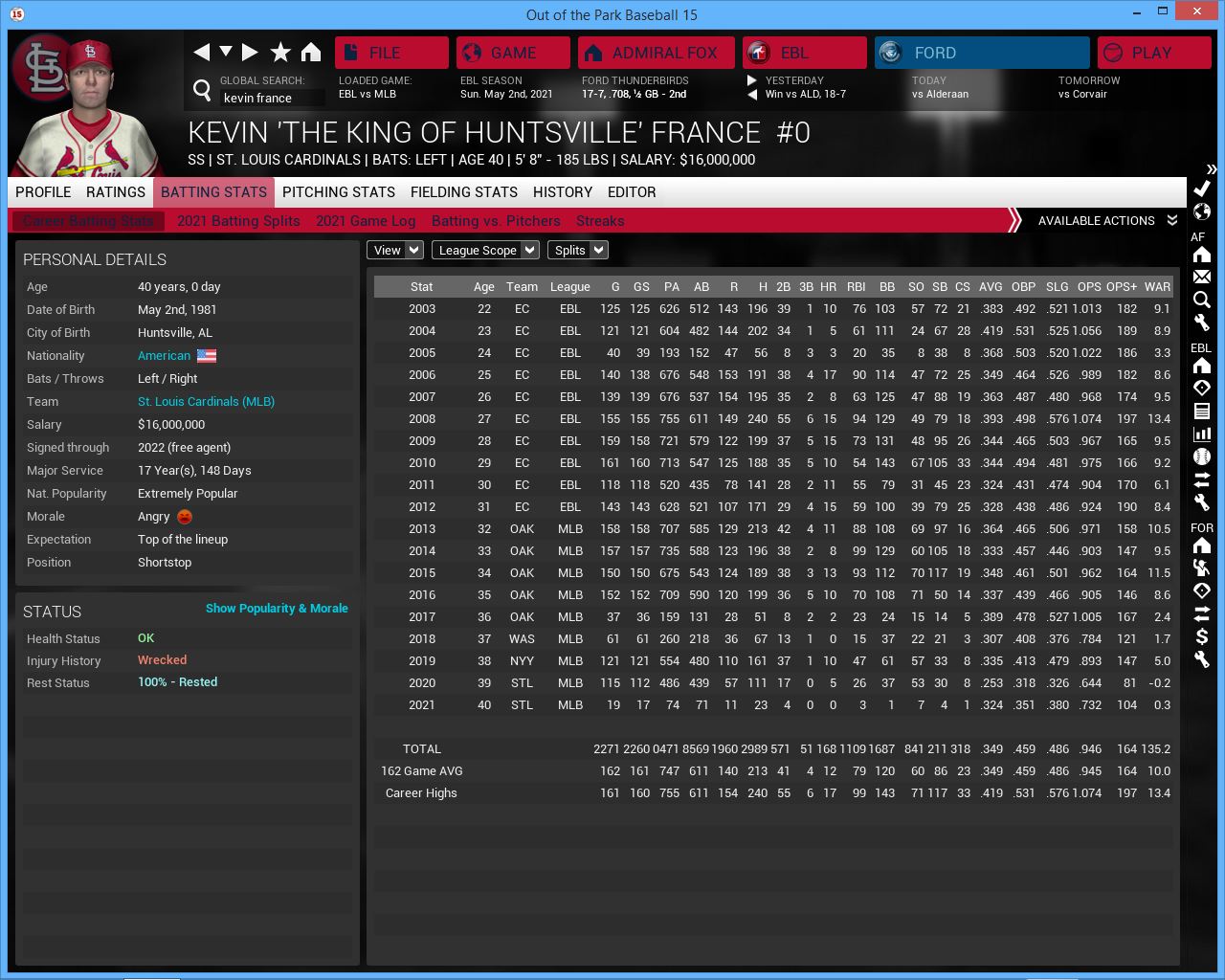
Task: Click the home icon under AF
Action: pyautogui.click(x=1202, y=255)
